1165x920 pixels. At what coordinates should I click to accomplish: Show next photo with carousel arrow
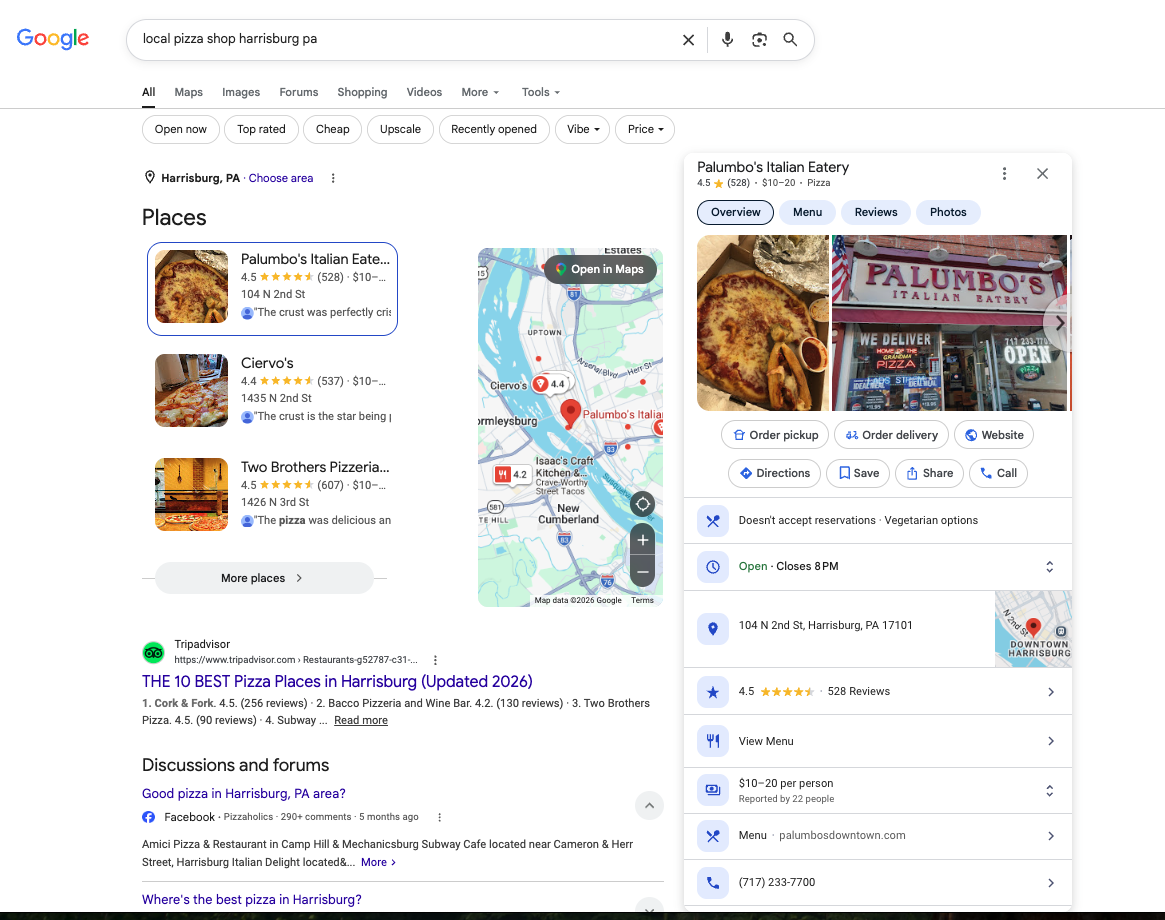(x=1057, y=323)
